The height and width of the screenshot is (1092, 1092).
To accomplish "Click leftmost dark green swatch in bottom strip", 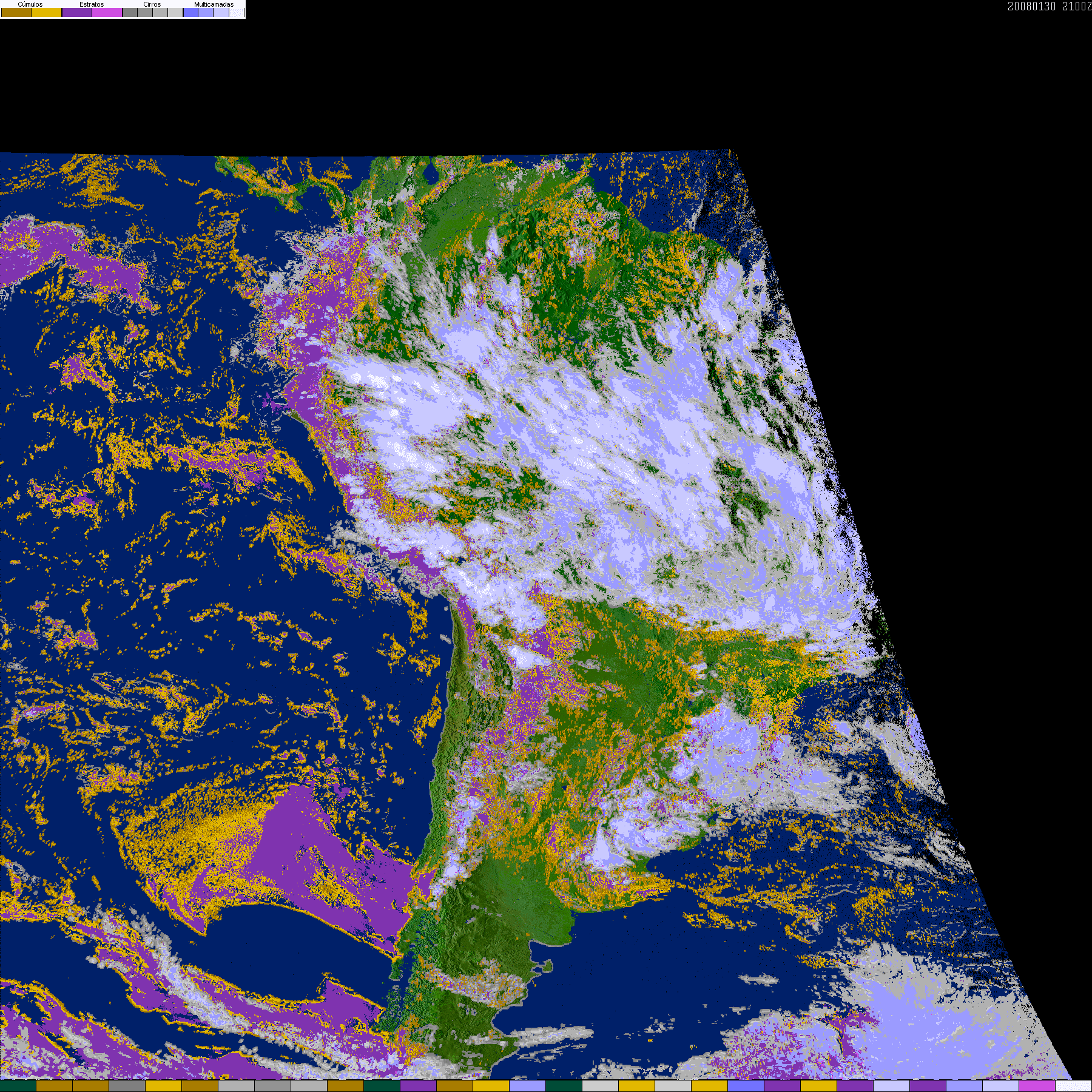I will pos(18,1086).
